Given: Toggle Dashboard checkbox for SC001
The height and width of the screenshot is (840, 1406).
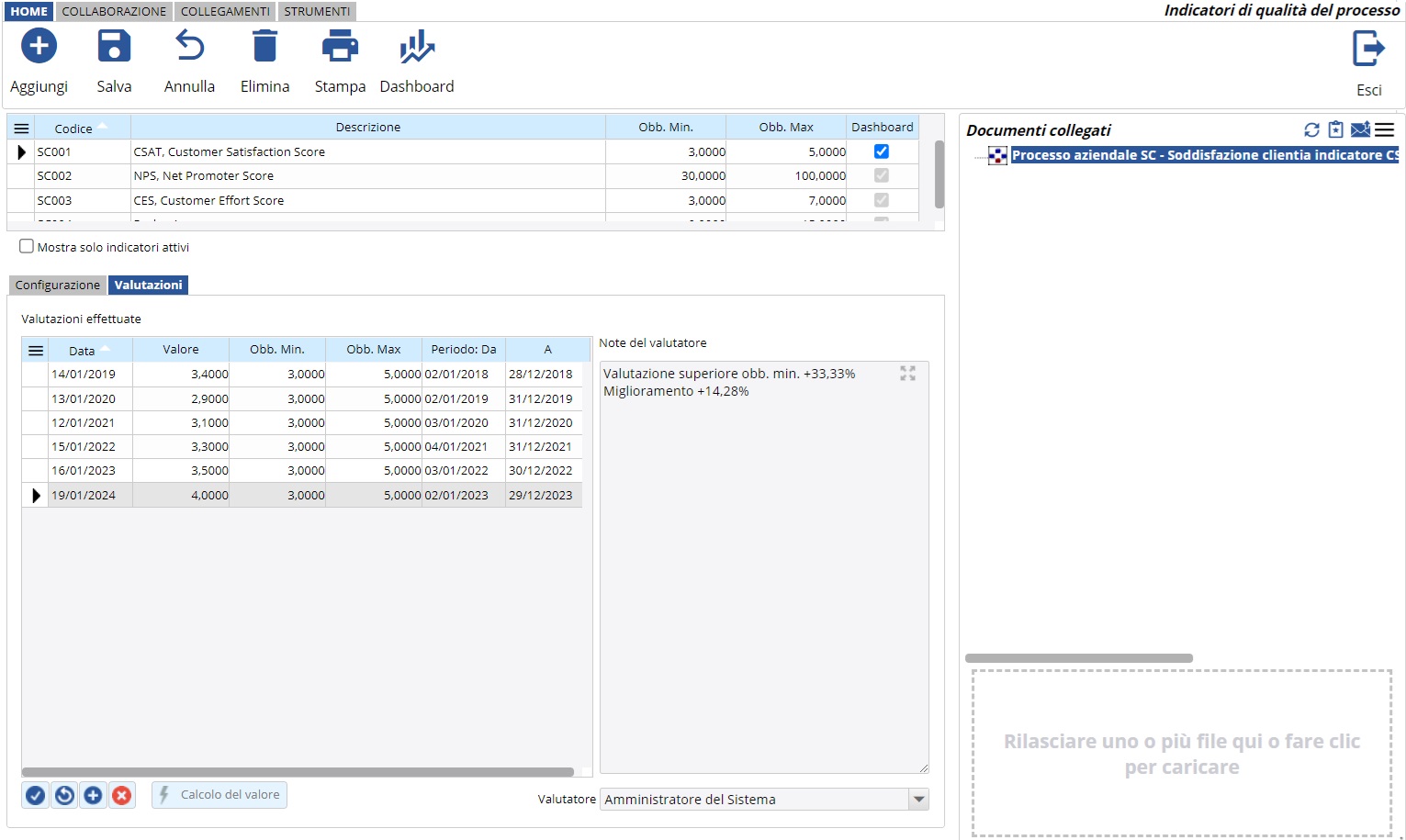Looking at the screenshot, I should coord(881,151).
